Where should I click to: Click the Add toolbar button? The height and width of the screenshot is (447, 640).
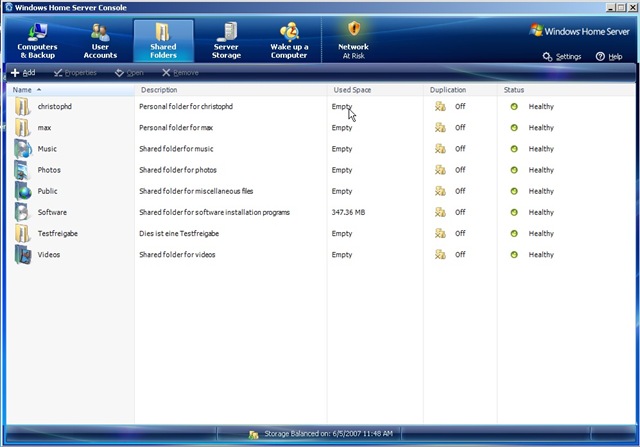[23, 73]
